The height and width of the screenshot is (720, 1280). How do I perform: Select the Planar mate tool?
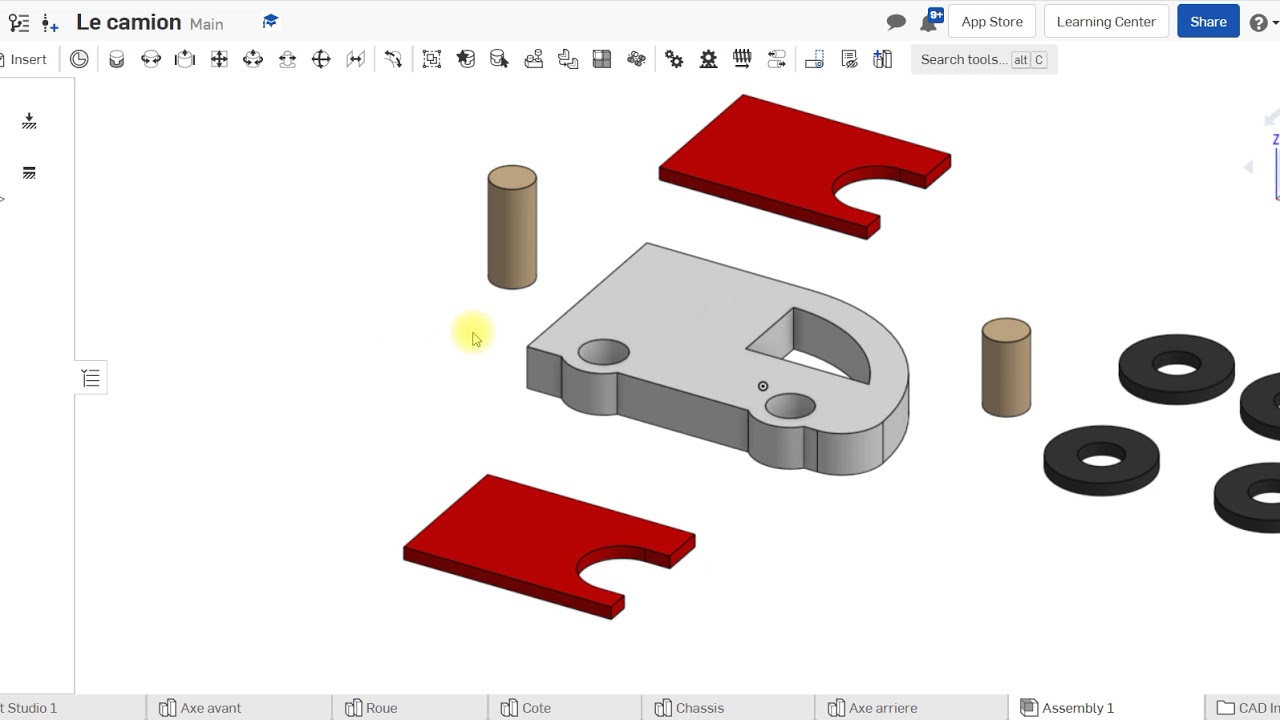[219, 59]
